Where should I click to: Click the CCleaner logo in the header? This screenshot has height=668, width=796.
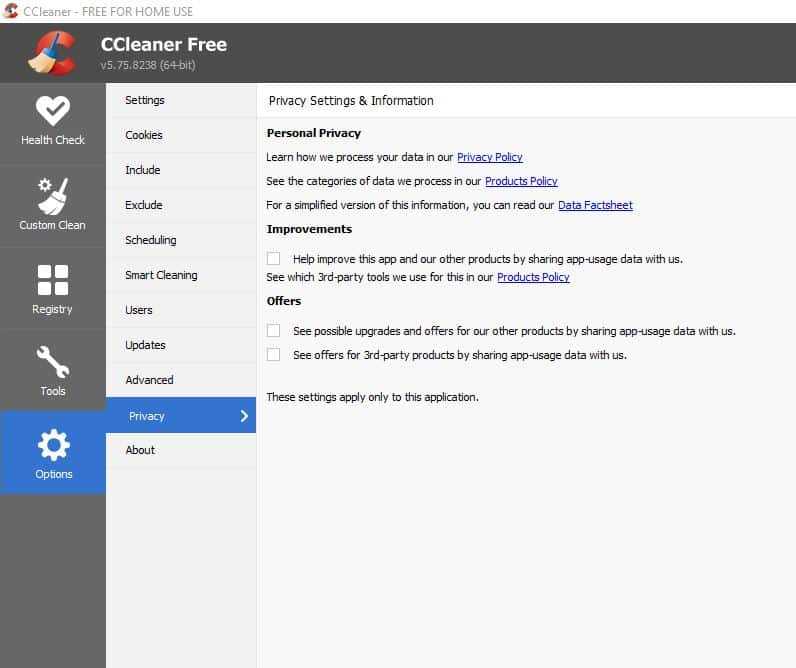click(x=53, y=53)
